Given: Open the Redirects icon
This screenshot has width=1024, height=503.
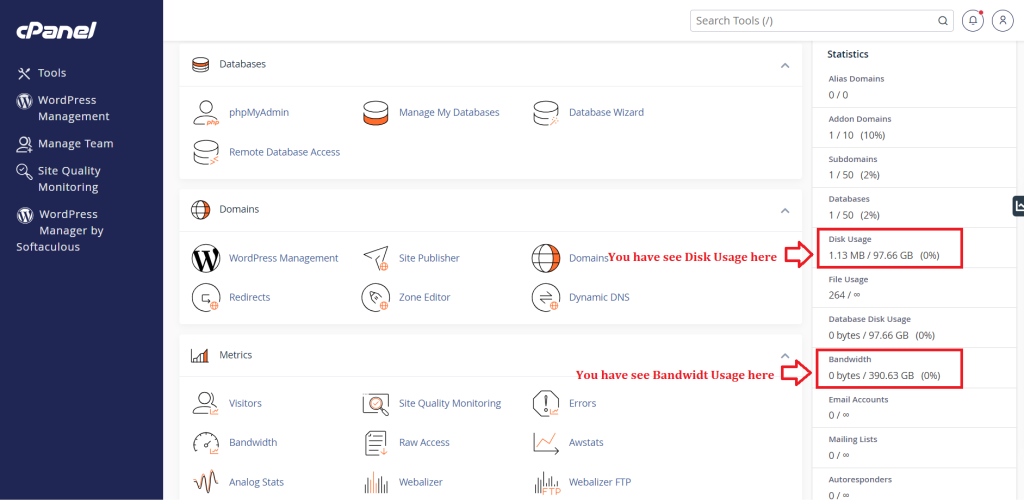Looking at the screenshot, I should click(206, 297).
